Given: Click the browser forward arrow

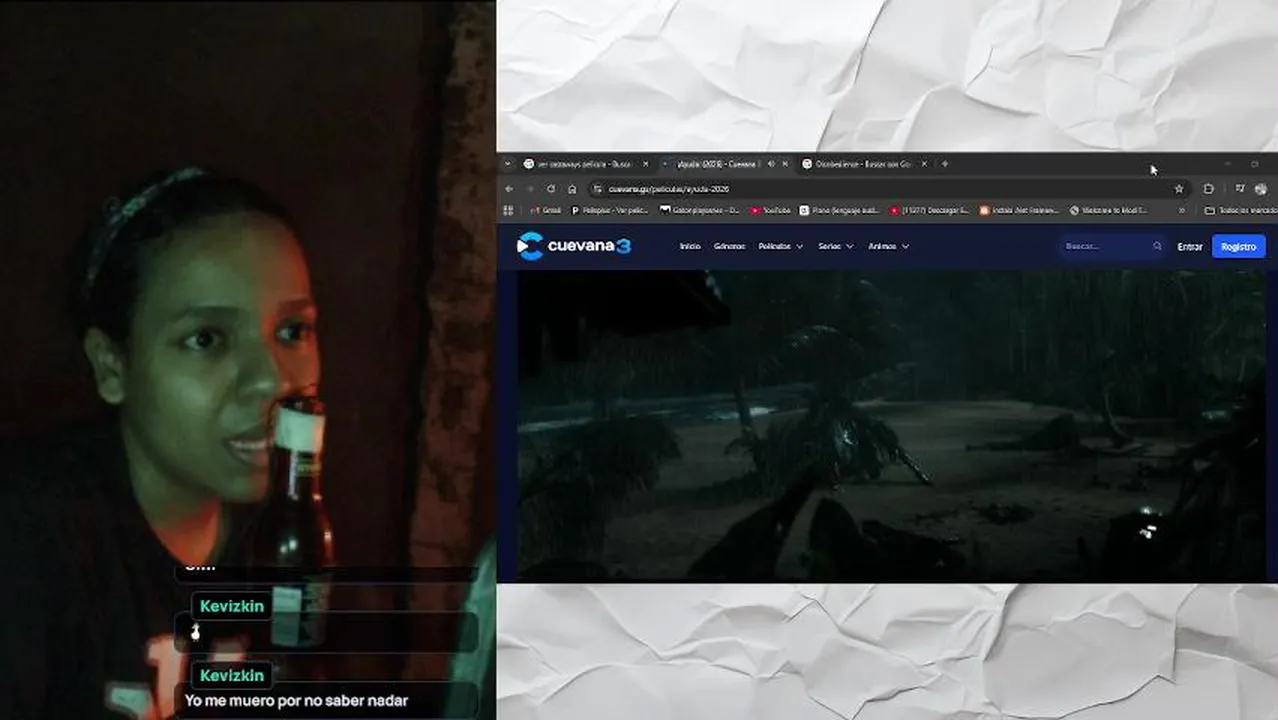Looking at the screenshot, I should 530,189.
